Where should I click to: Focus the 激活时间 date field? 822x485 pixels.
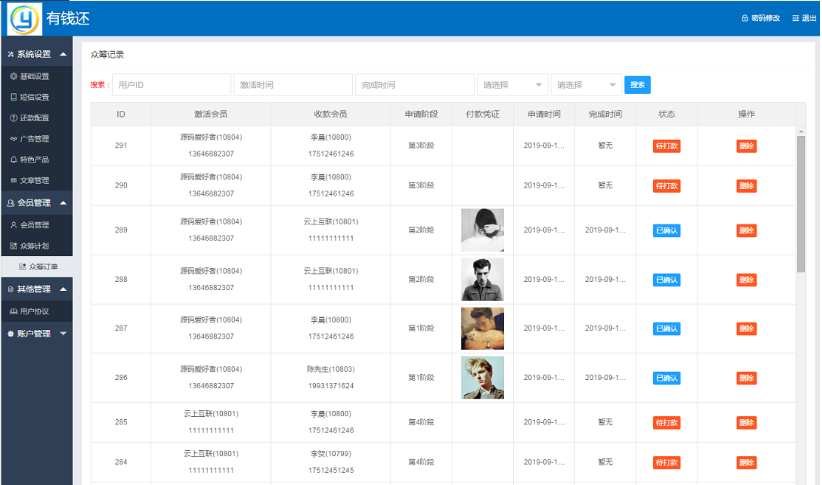coord(293,85)
